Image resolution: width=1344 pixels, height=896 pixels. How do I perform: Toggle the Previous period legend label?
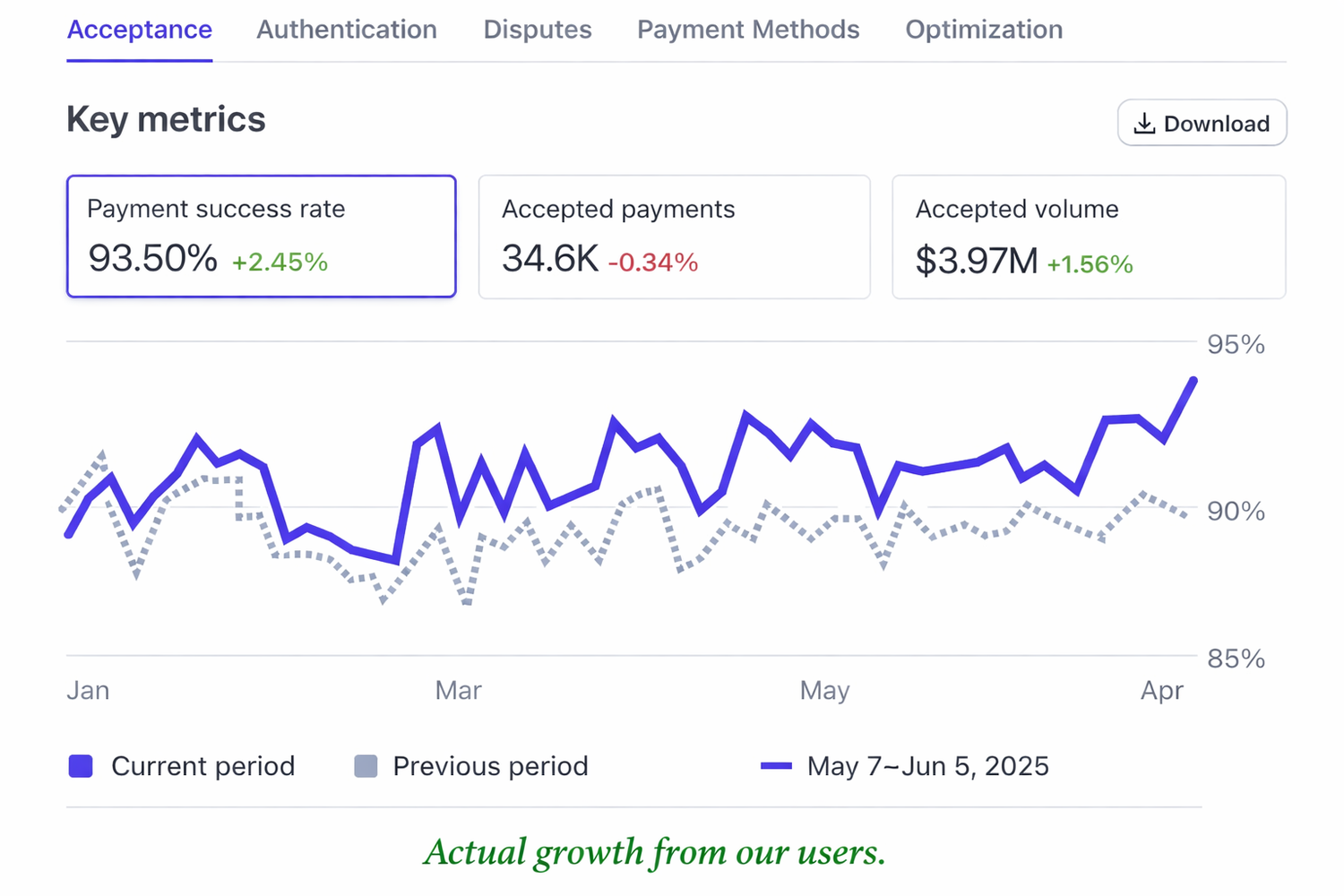click(x=490, y=766)
